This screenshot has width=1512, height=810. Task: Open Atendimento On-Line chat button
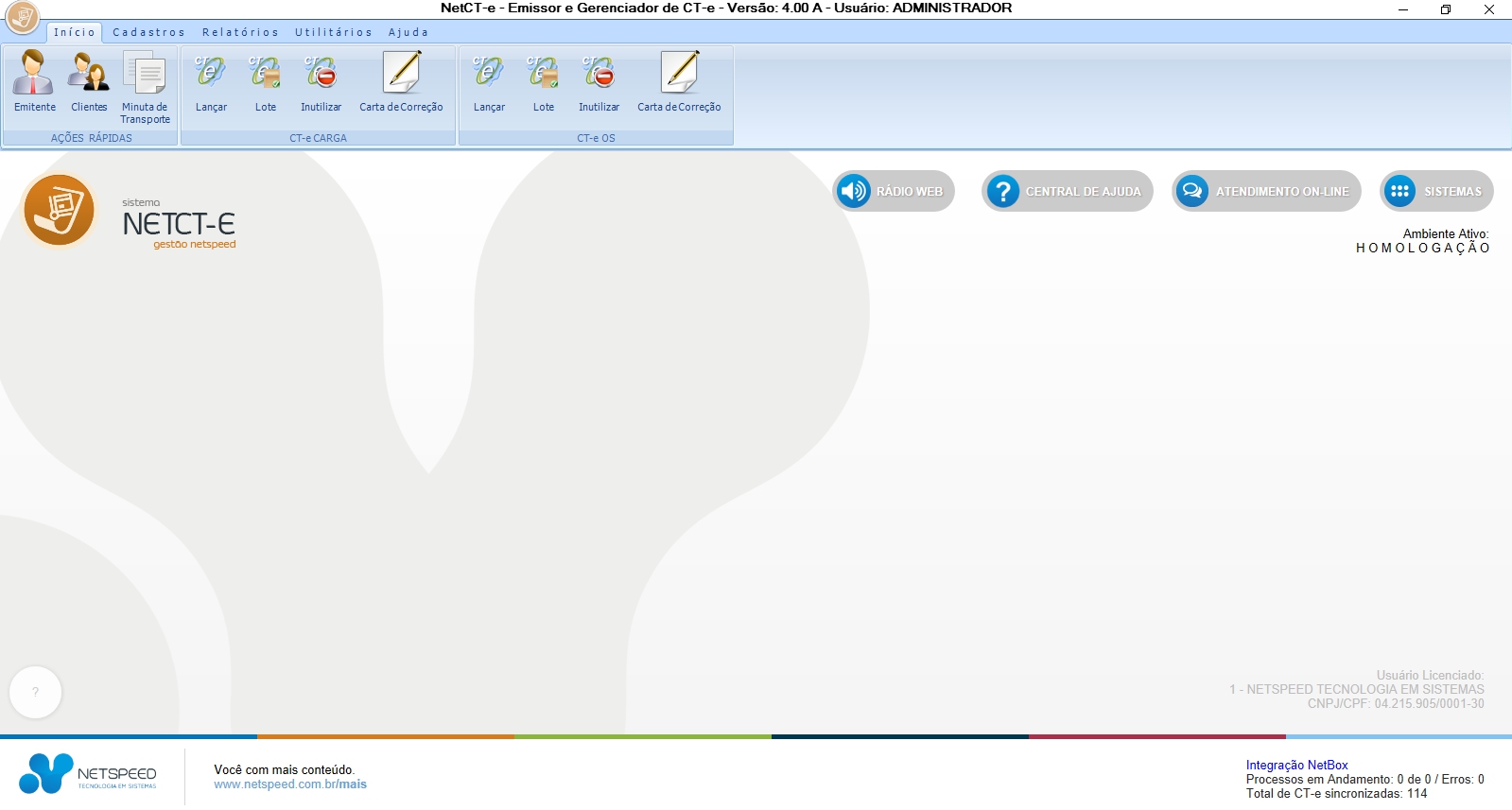tap(1267, 191)
